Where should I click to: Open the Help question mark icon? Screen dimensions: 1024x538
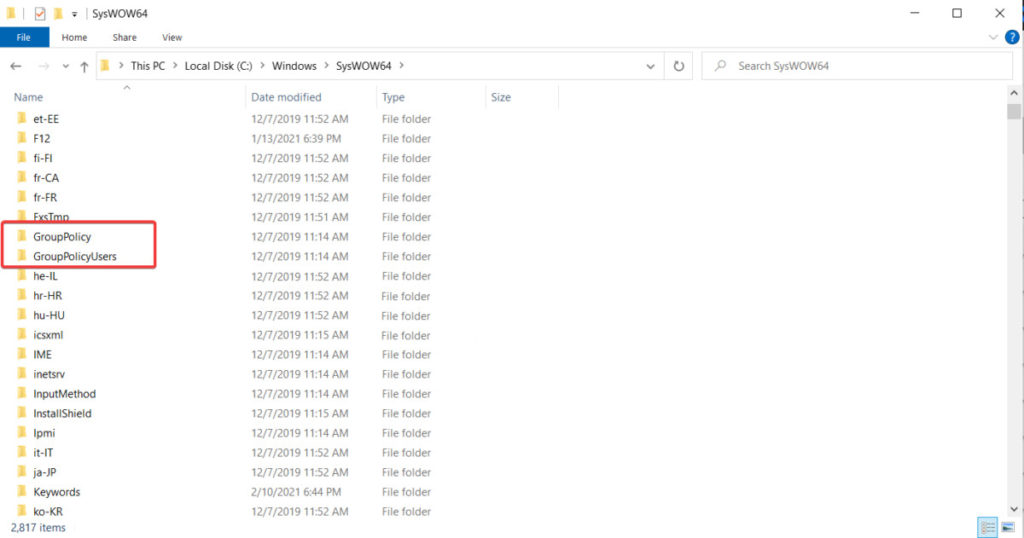tap(1010, 37)
